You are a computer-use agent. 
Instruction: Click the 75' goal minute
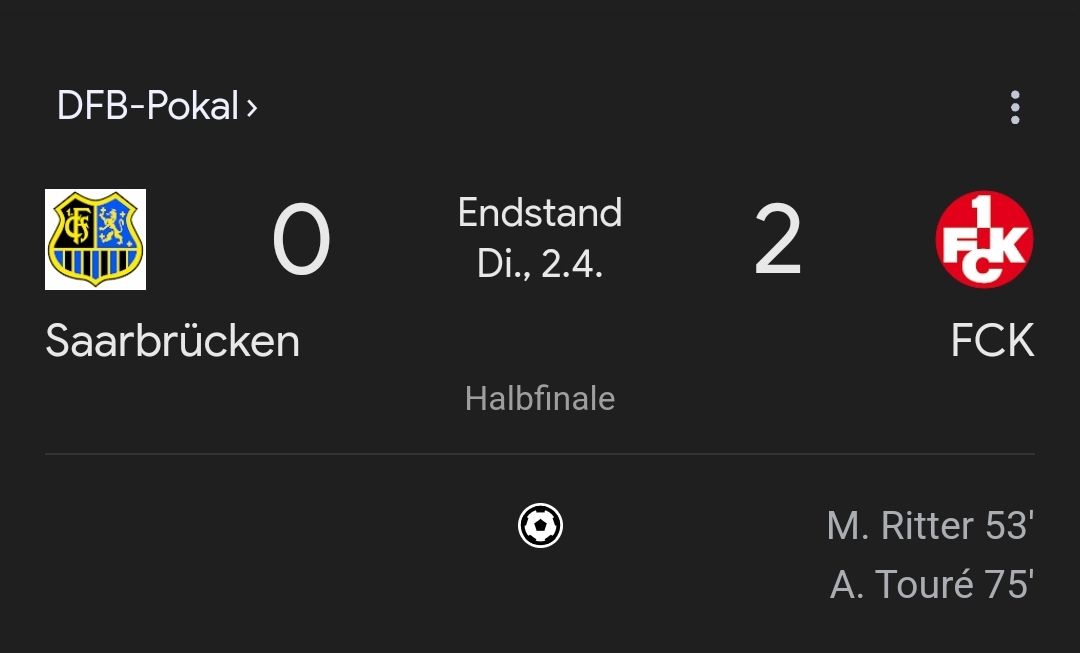[1008, 585]
